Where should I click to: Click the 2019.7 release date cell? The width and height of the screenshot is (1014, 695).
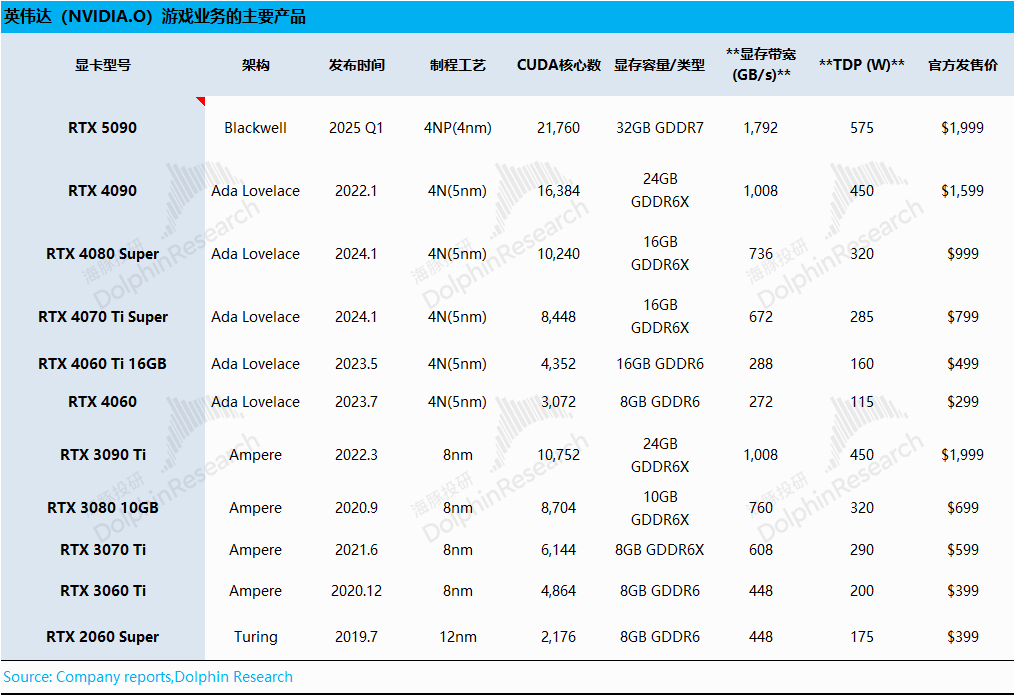pos(356,637)
